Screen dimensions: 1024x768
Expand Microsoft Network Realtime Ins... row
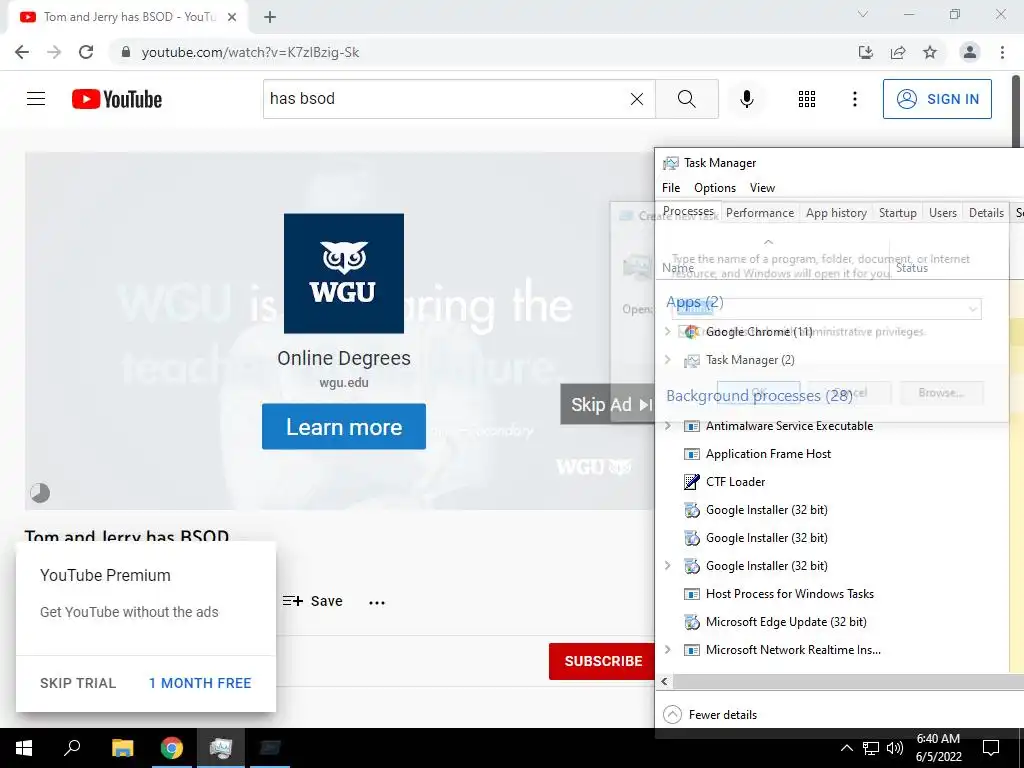[x=667, y=650]
